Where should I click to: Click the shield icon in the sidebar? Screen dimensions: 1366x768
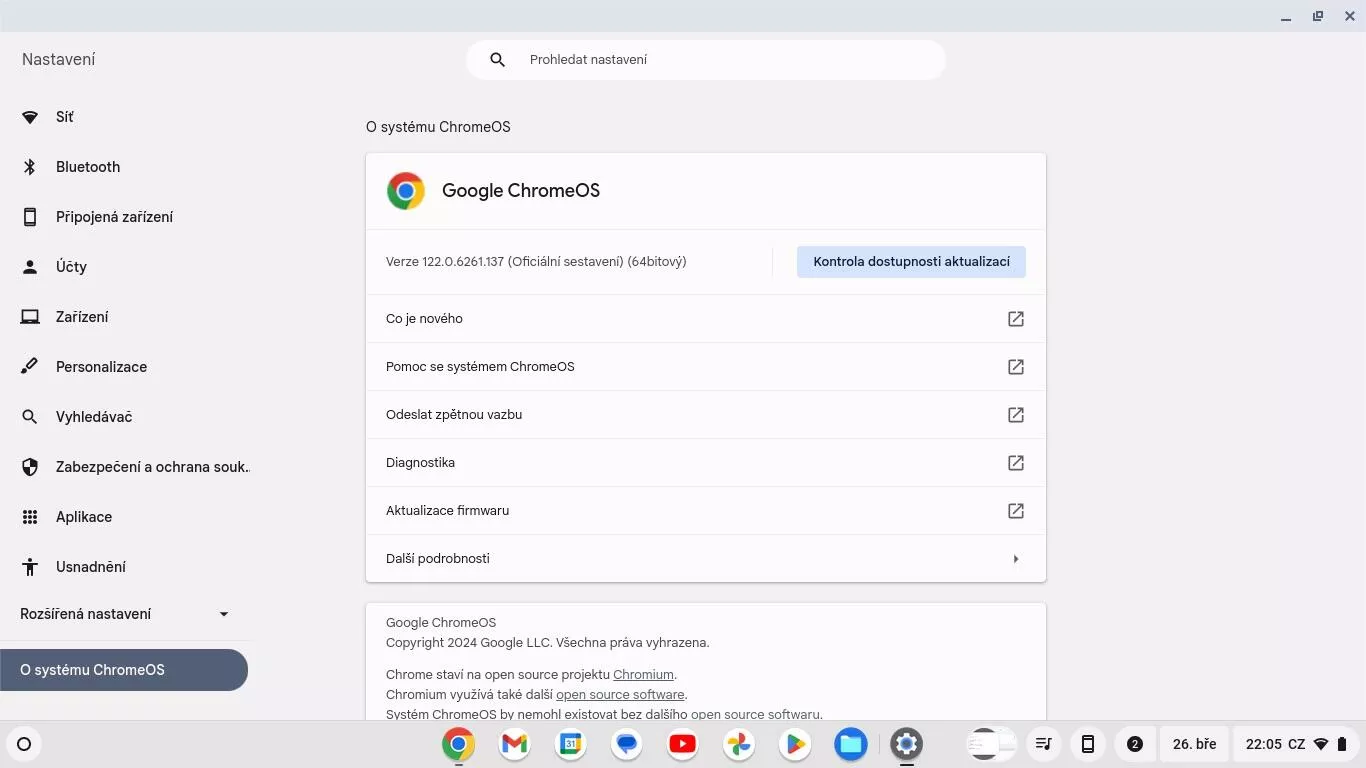30,467
